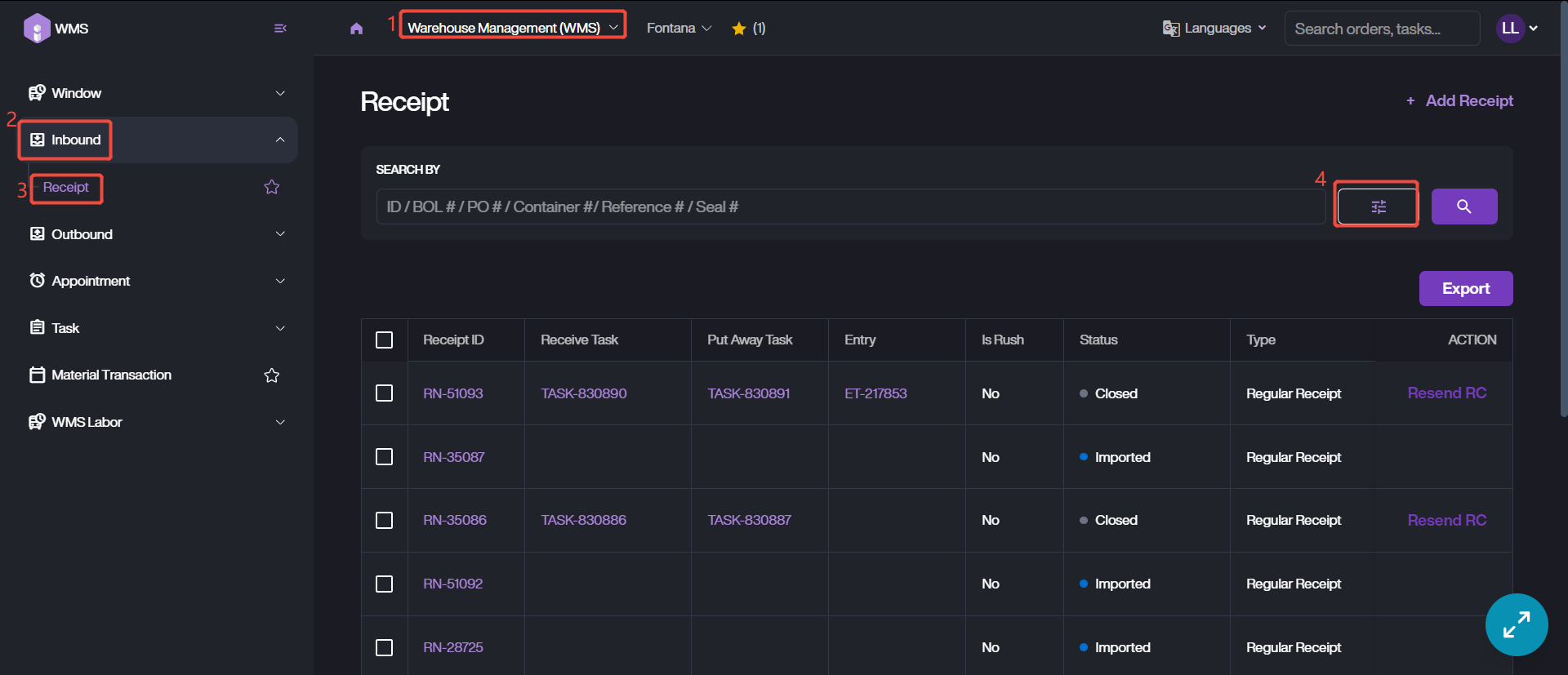Focus the ID / BOL # search field
Image resolution: width=1568 pixels, height=675 pixels.
(849, 207)
